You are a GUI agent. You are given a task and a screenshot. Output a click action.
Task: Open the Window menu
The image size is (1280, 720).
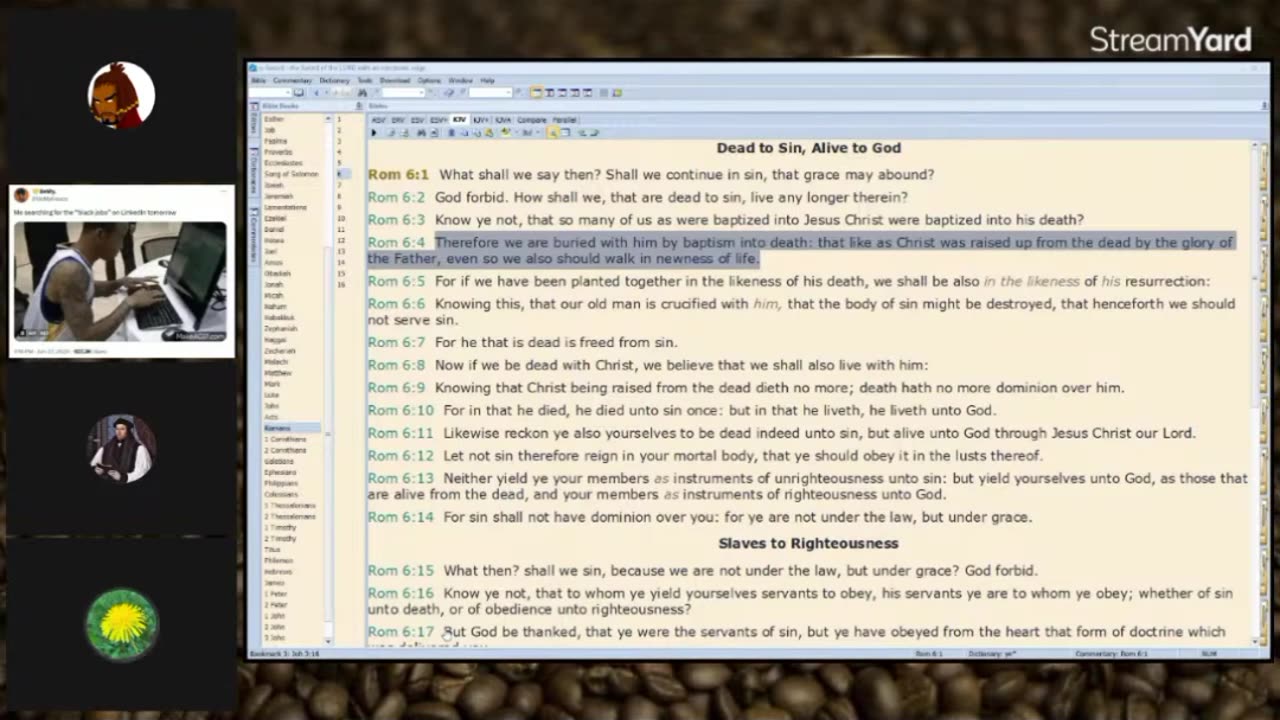[460, 81]
